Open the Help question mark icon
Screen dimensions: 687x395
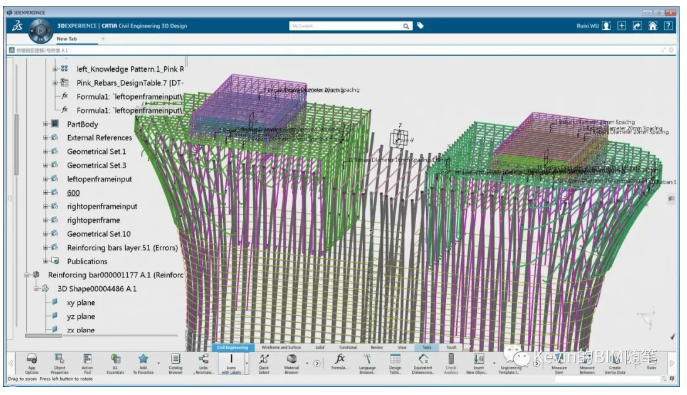[669, 26]
